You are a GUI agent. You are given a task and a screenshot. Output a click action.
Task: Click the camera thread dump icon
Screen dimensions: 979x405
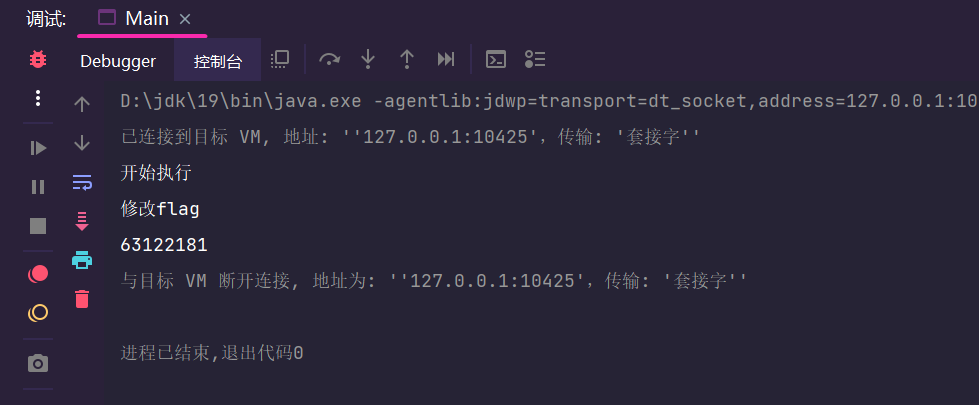pyautogui.click(x=38, y=363)
